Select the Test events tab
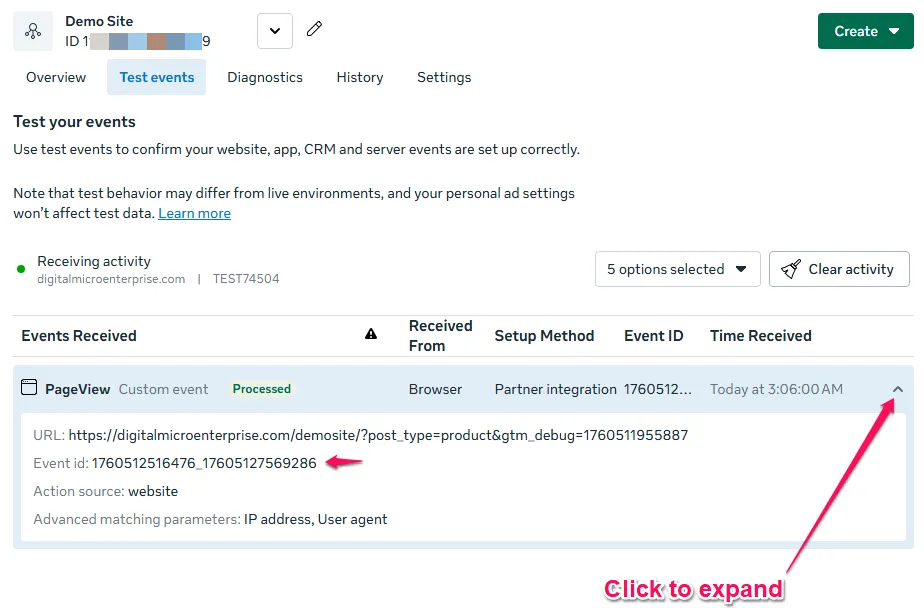 pos(157,77)
